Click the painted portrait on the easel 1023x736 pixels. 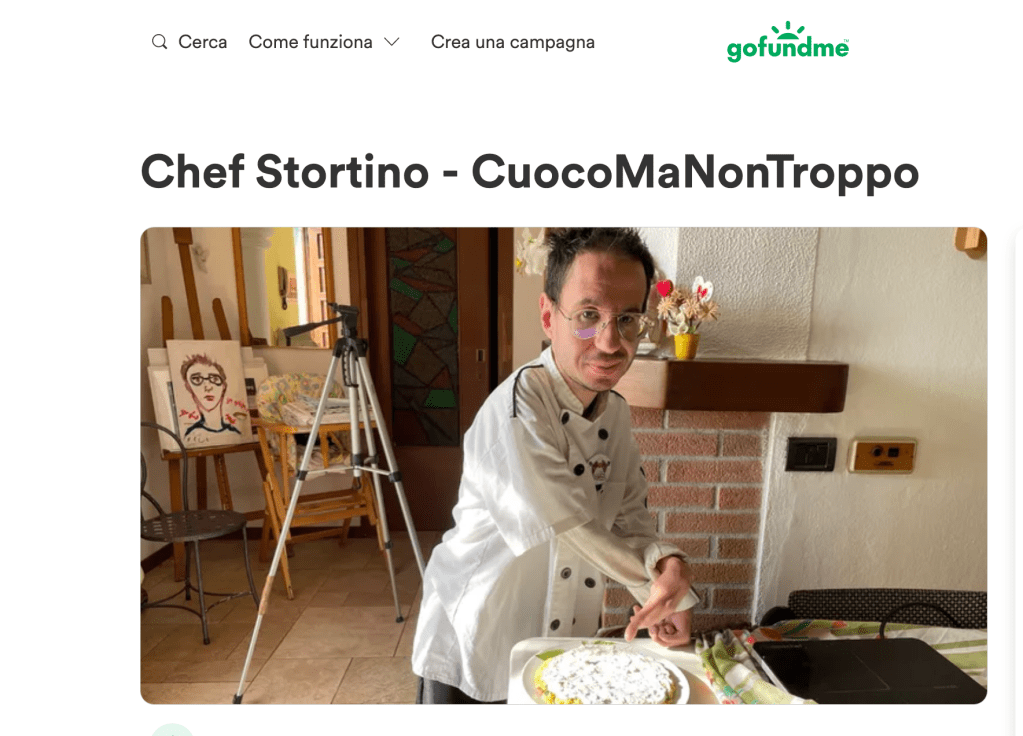209,393
